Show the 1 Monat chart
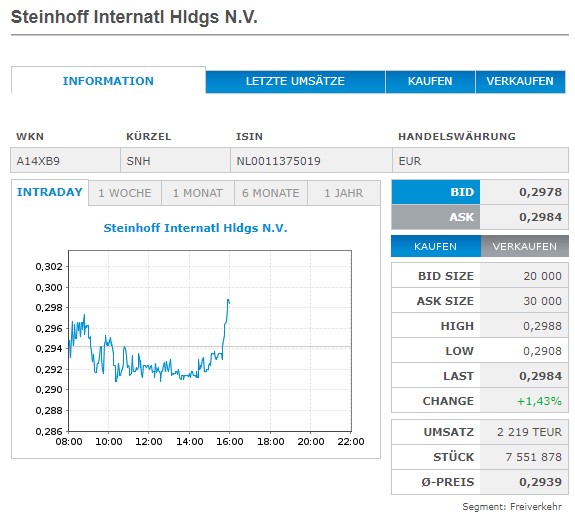The height and width of the screenshot is (520, 575). [x=198, y=193]
